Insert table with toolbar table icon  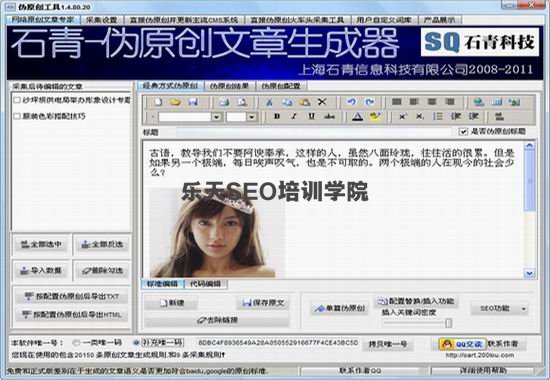[497, 102]
